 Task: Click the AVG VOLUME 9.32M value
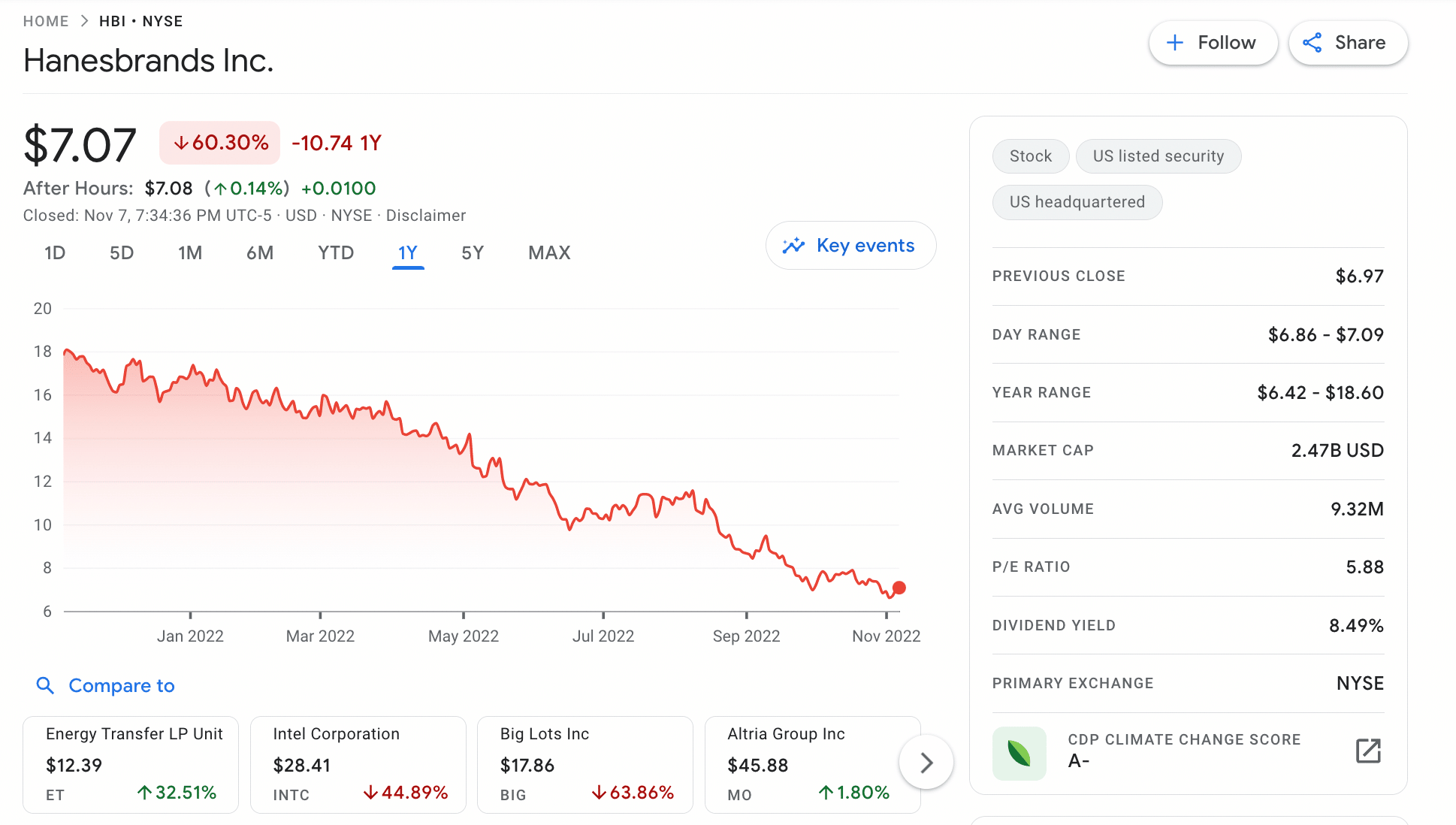pos(1357,509)
